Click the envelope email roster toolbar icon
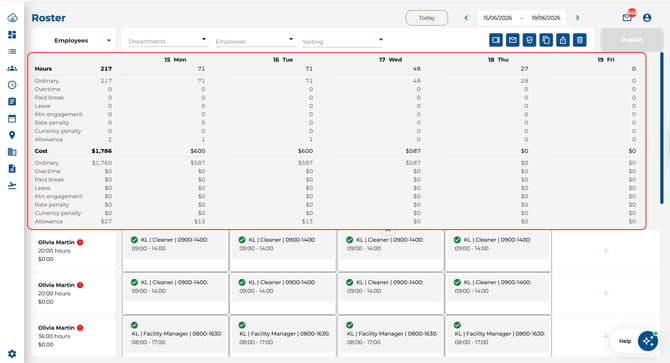Screen dimensions: 670x363 pyautogui.click(x=512, y=40)
